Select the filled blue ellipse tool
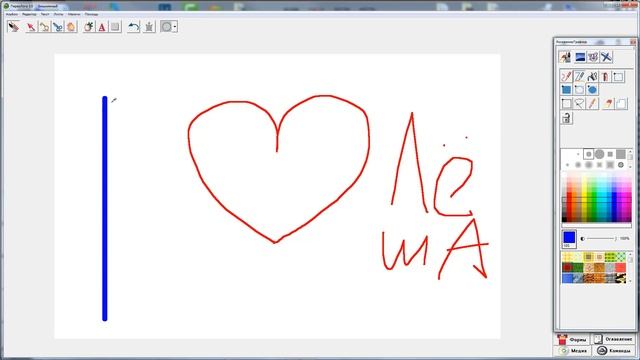The image size is (640, 360). click(x=592, y=89)
